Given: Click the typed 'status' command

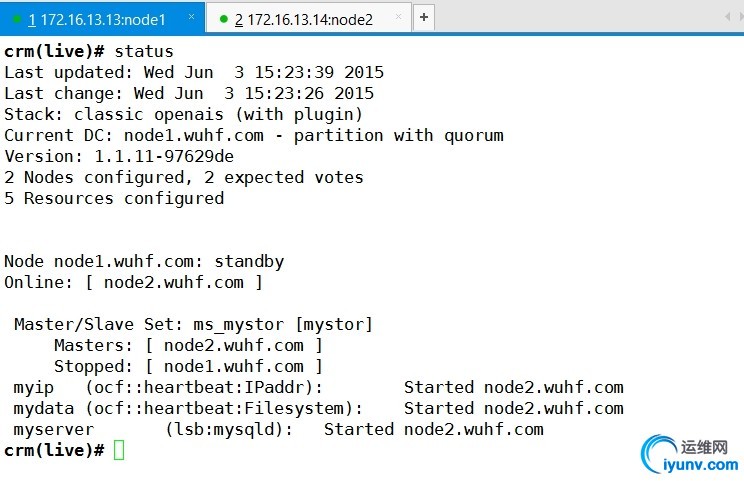Looking at the screenshot, I should click(144, 51).
